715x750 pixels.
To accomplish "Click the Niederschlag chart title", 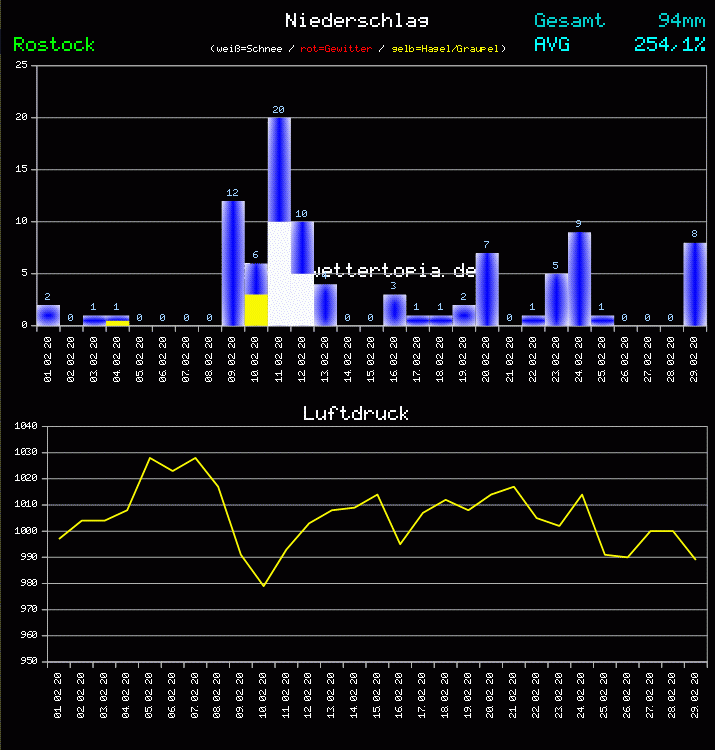I will 357,20.
